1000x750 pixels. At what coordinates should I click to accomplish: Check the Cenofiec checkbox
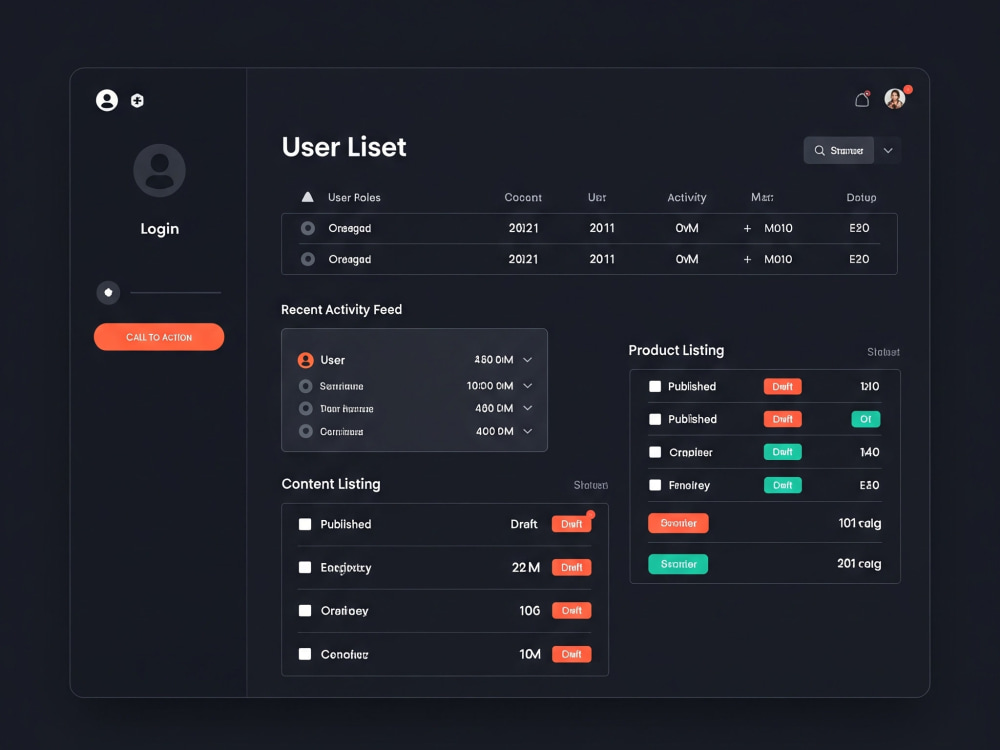click(x=305, y=654)
